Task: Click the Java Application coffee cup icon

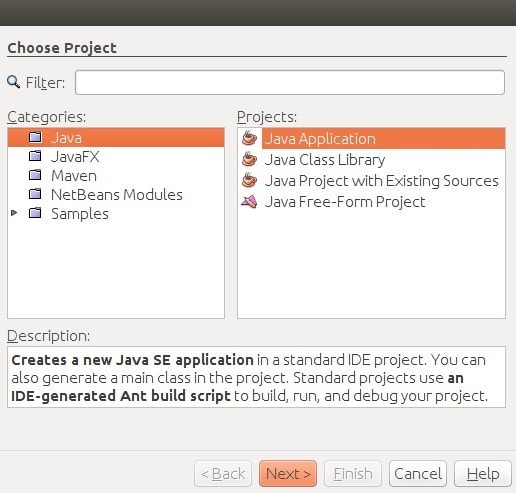Action: click(249, 138)
